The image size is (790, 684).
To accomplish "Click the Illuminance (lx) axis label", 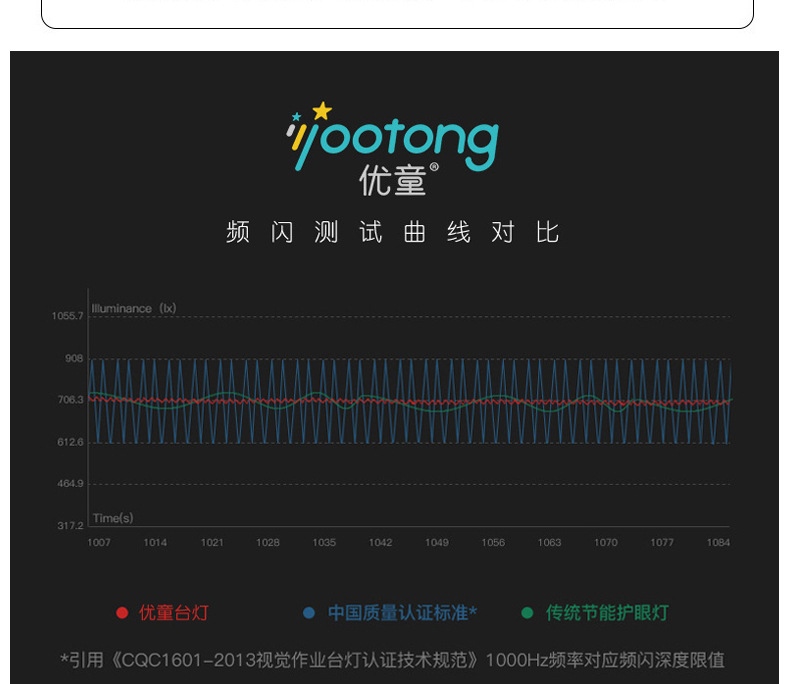I will (x=134, y=308).
